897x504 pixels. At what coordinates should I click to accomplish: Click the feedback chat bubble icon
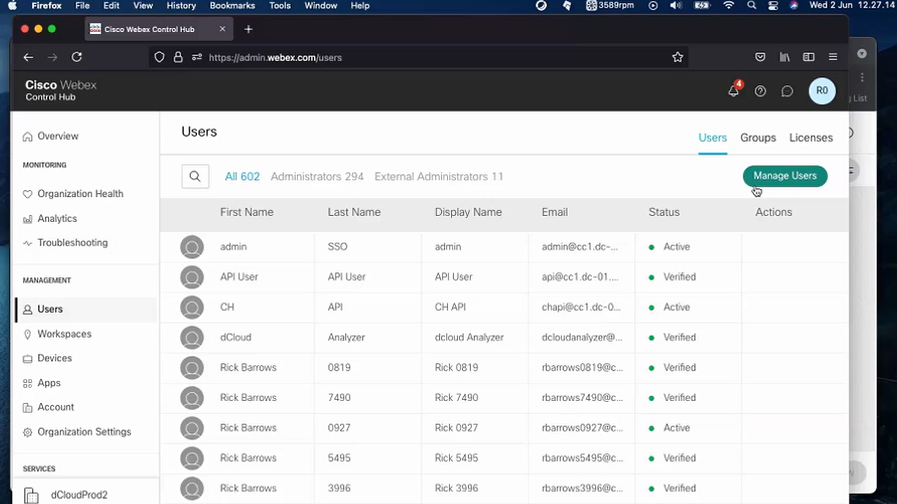click(x=787, y=91)
